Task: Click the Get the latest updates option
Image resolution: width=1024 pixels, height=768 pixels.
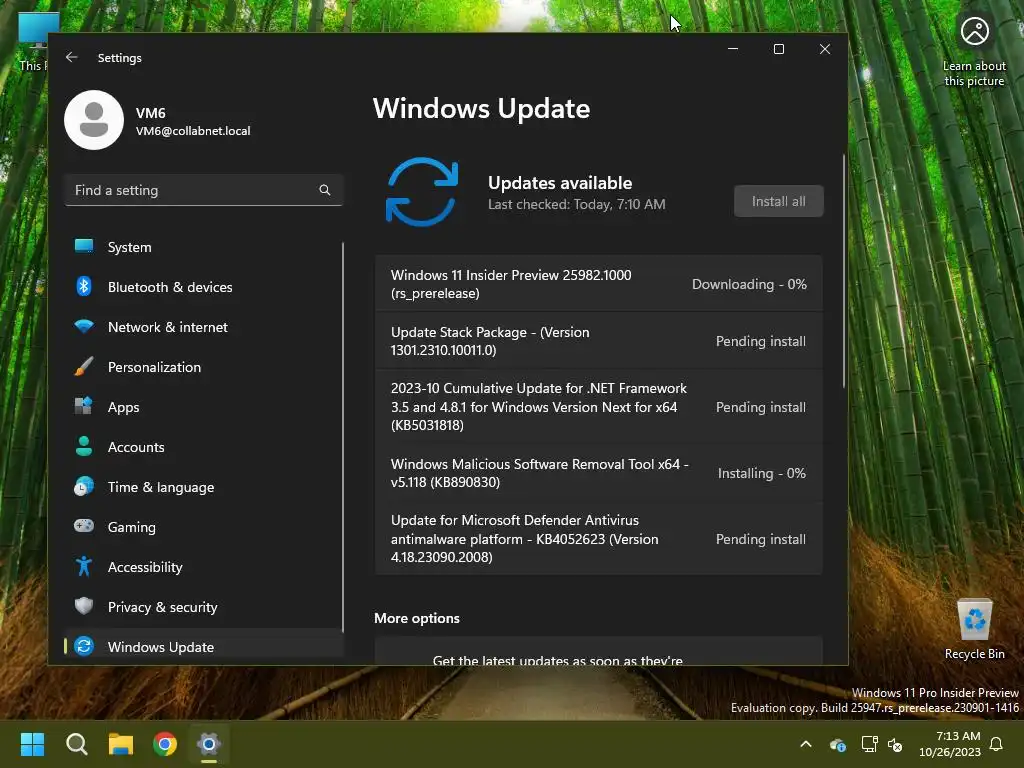Action: point(598,652)
